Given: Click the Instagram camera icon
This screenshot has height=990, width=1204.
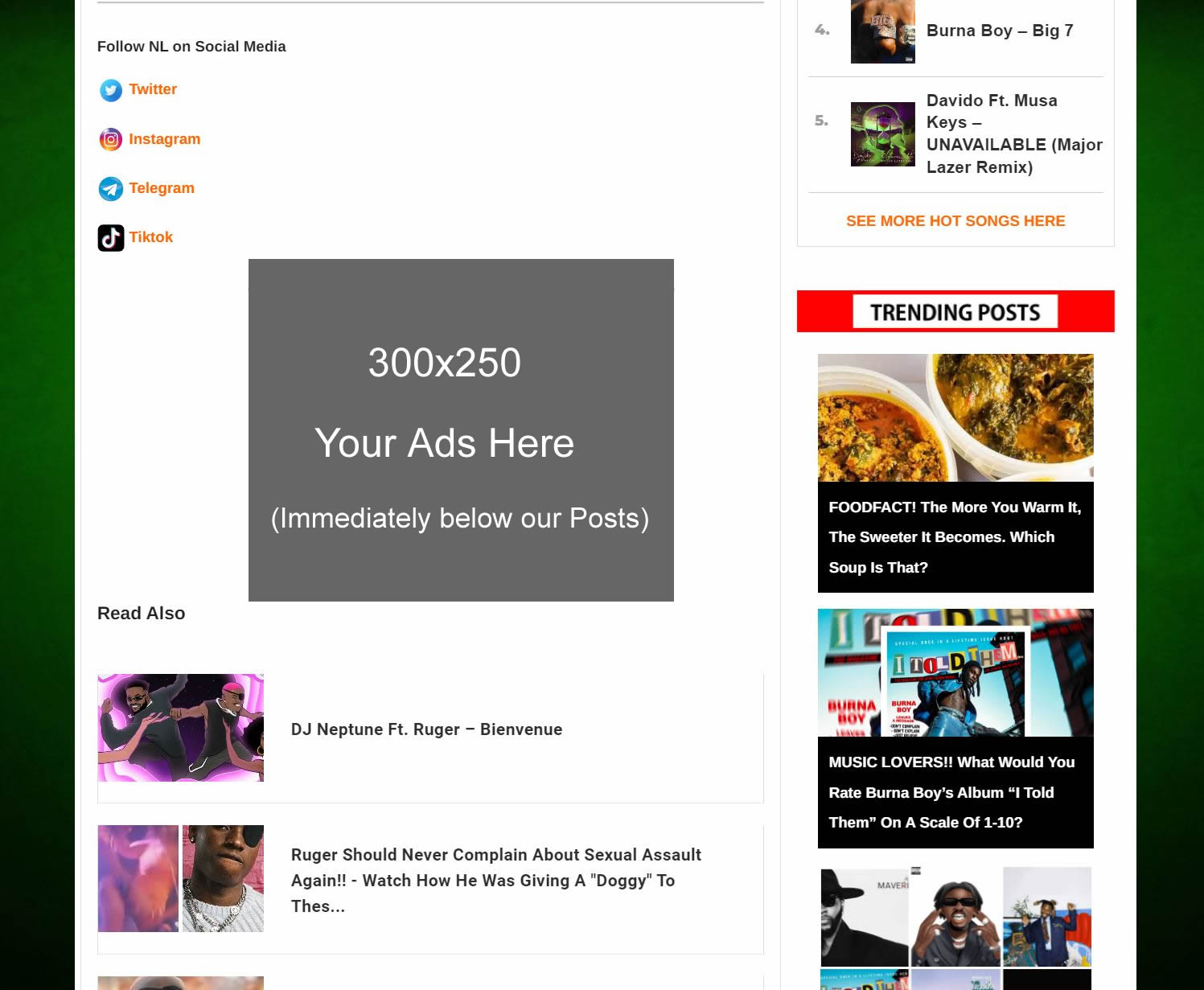Looking at the screenshot, I should (111, 140).
